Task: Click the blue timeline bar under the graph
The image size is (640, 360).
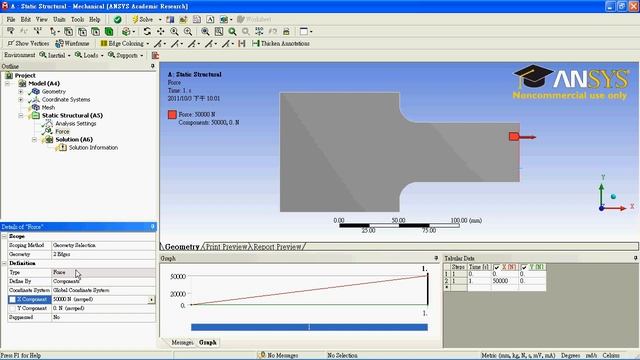Action: (309, 327)
